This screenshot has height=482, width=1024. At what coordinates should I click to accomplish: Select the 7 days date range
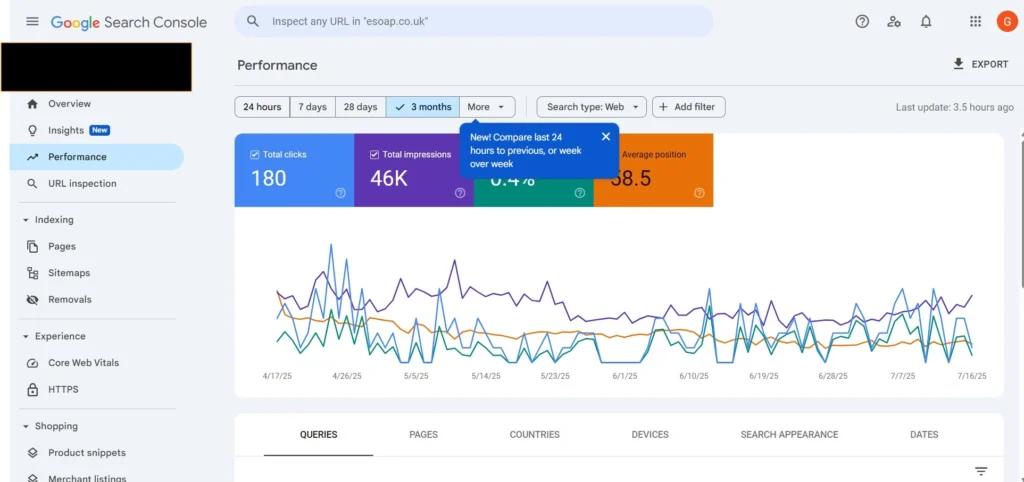point(312,107)
